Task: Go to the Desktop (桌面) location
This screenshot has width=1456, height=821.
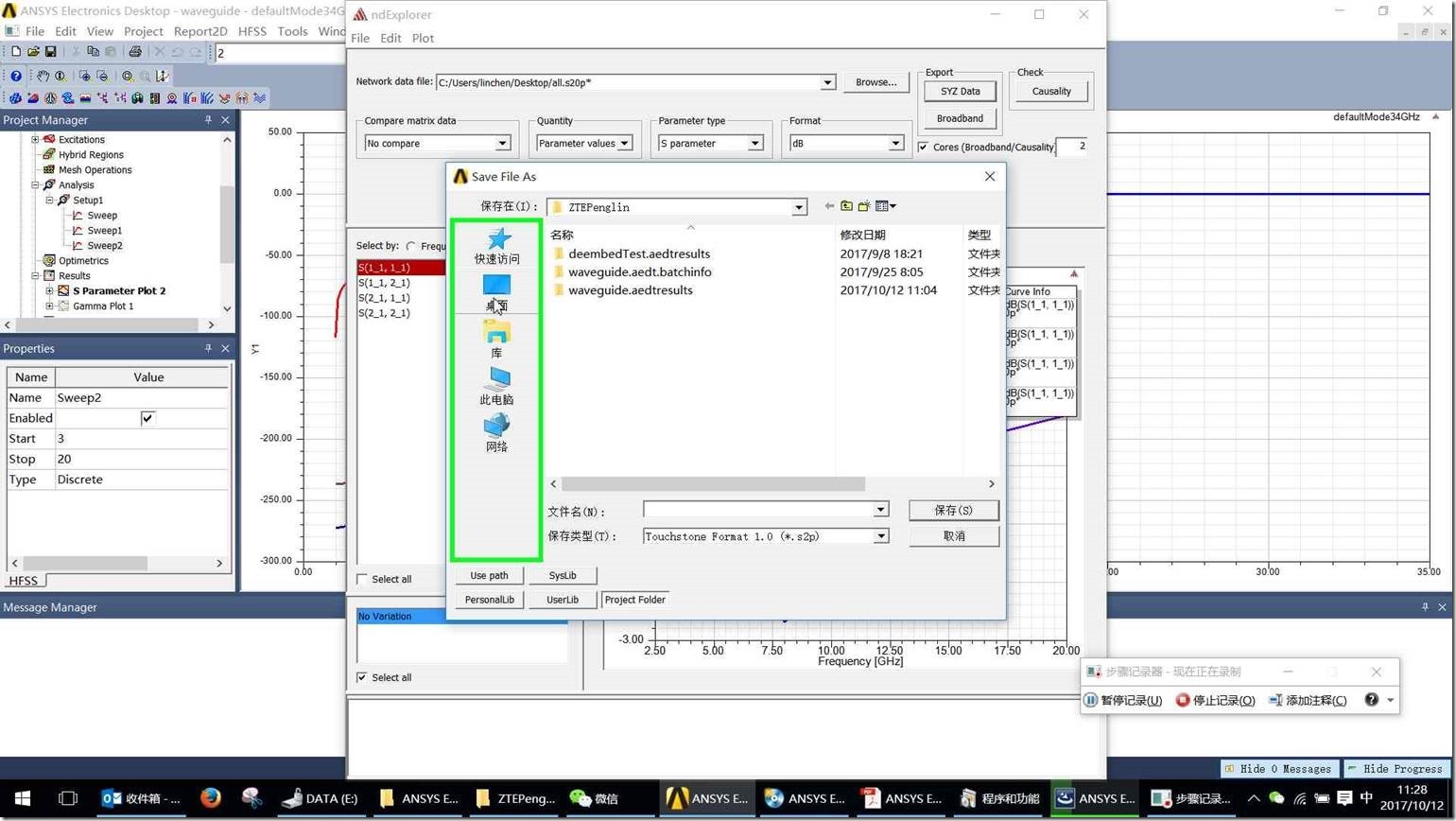Action: pyautogui.click(x=496, y=292)
